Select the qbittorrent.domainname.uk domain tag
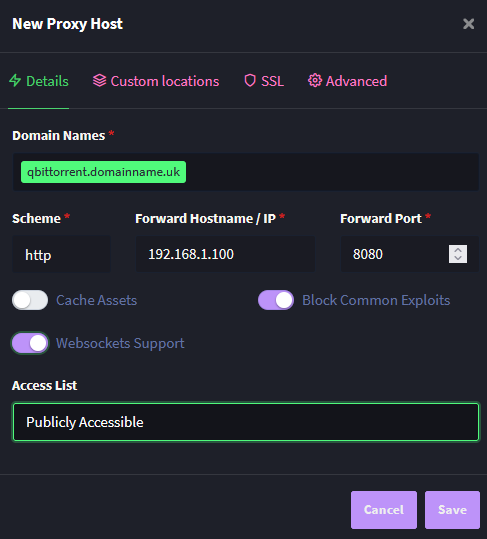The height and width of the screenshot is (539, 487). tap(103, 172)
